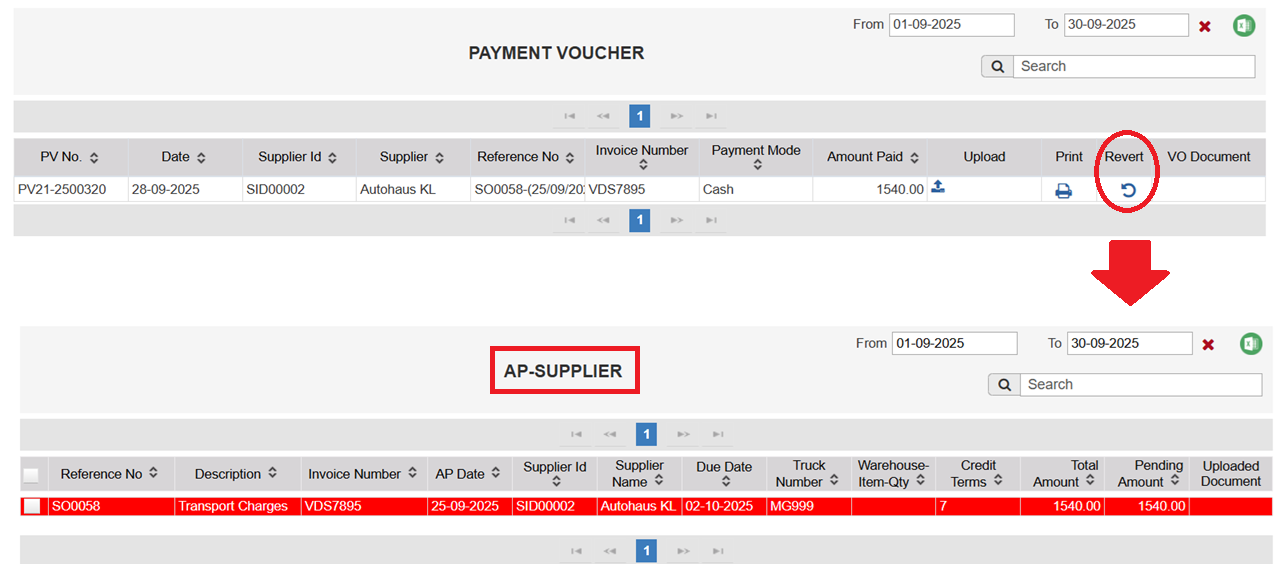Sort Payment Voucher by PV No.

(94, 158)
